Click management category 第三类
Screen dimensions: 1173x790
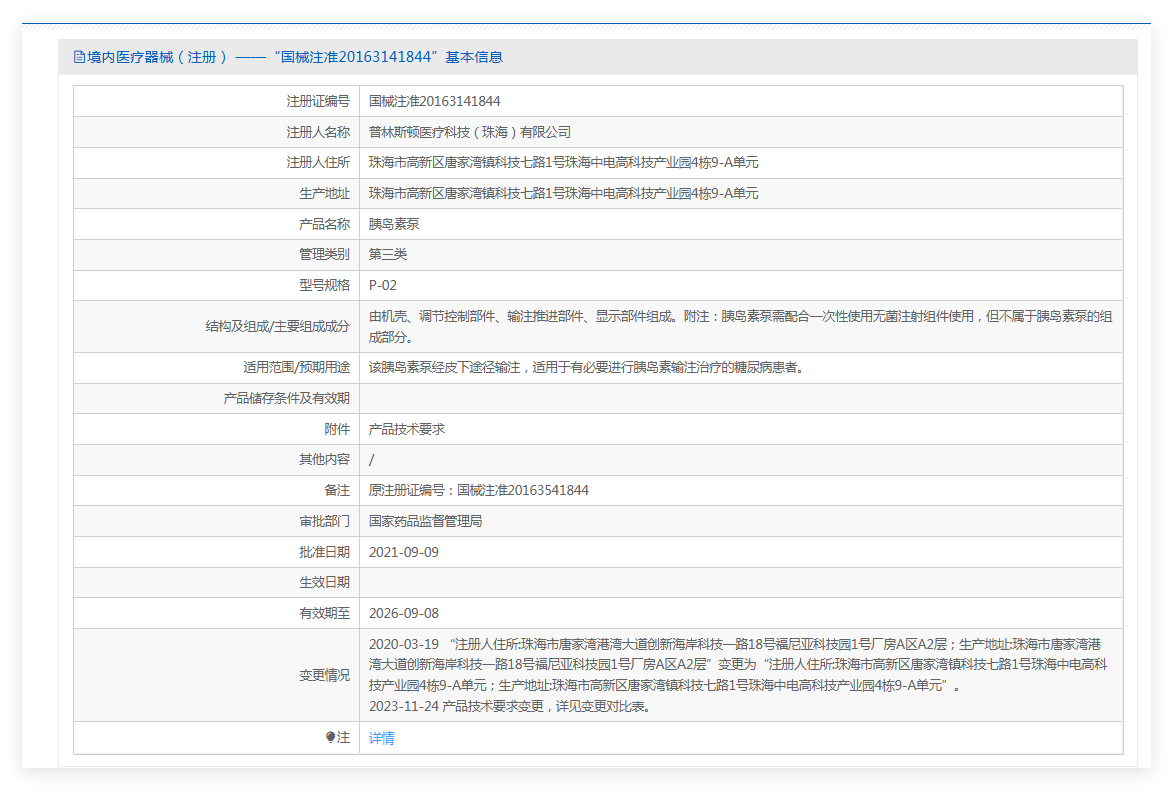point(388,254)
